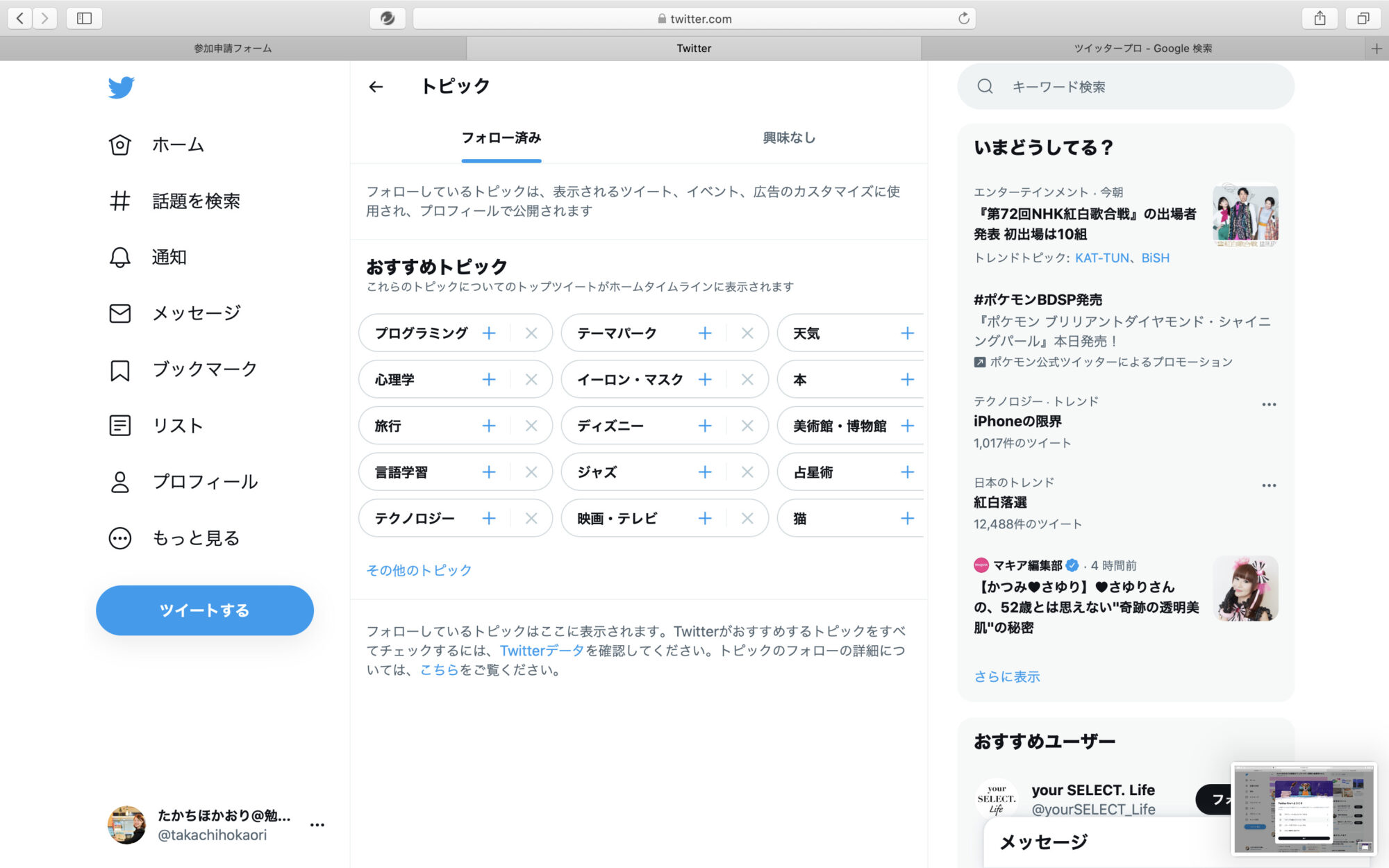Open the 話題を検索 hashtag icon
This screenshot has width=1389, height=868.
[x=120, y=201]
